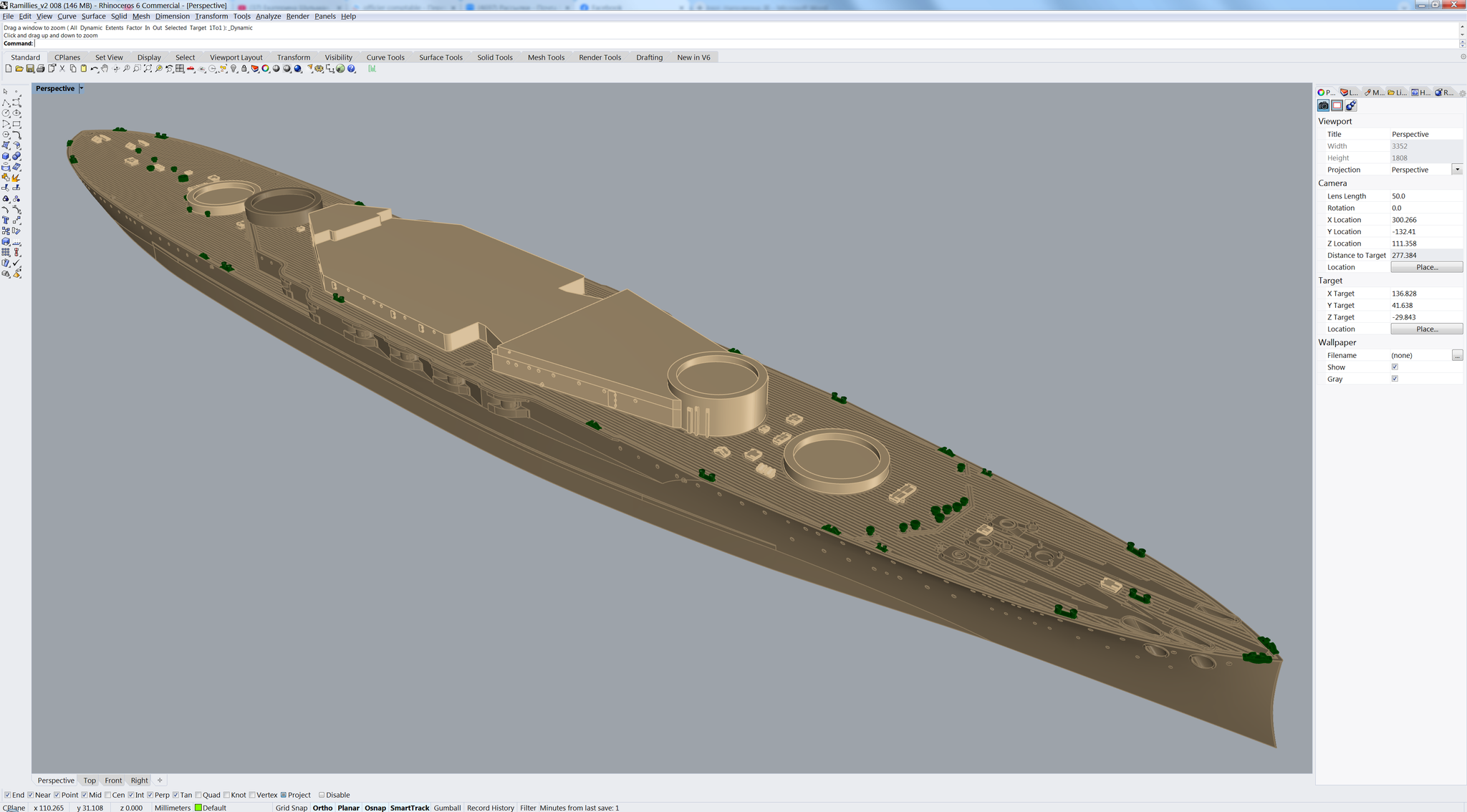Viewport: 1467px width, 812px height.
Task: Open the Layers panel tab icon
Action: pos(1349,92)
